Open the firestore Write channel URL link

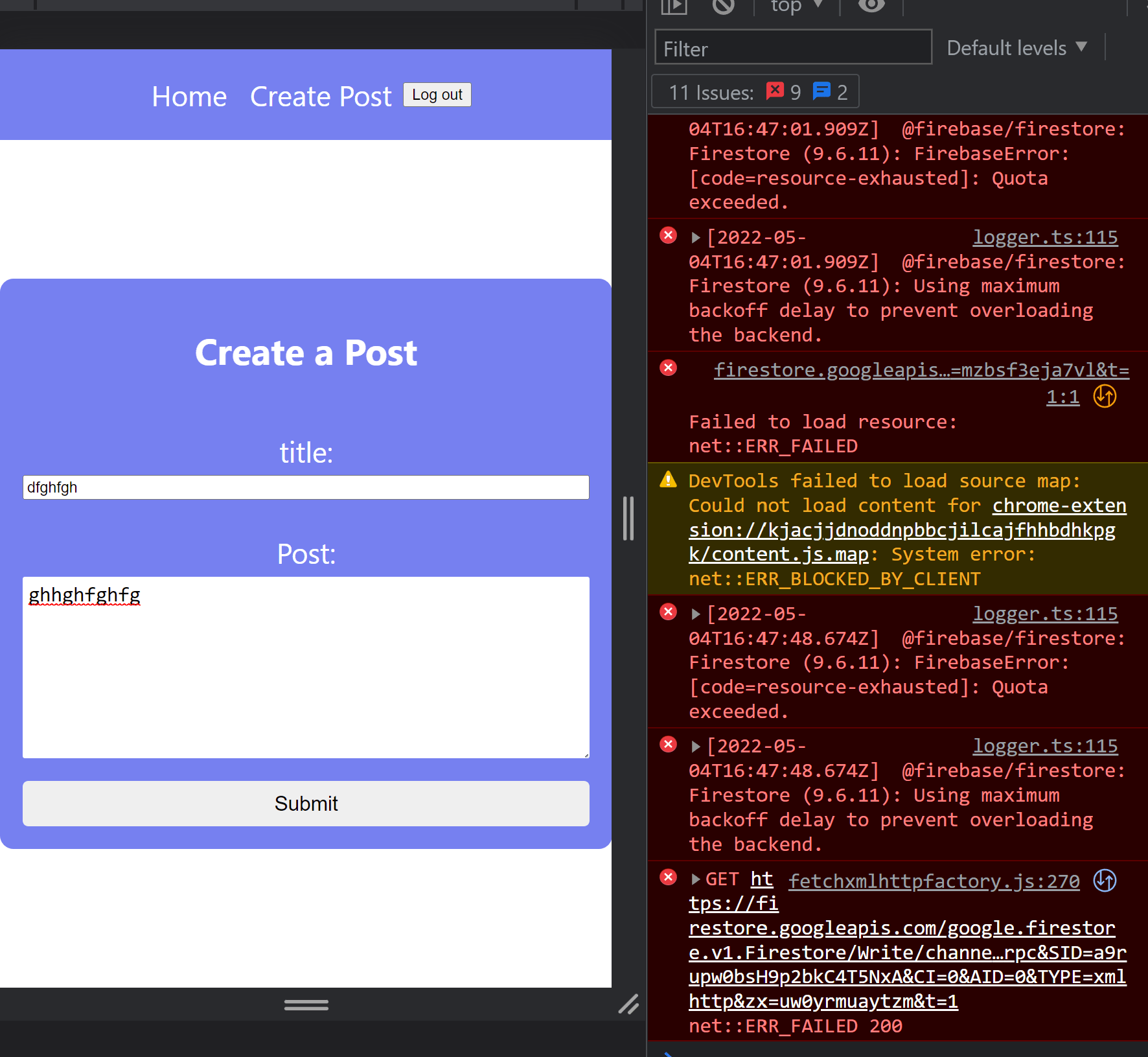click(907, 940)
